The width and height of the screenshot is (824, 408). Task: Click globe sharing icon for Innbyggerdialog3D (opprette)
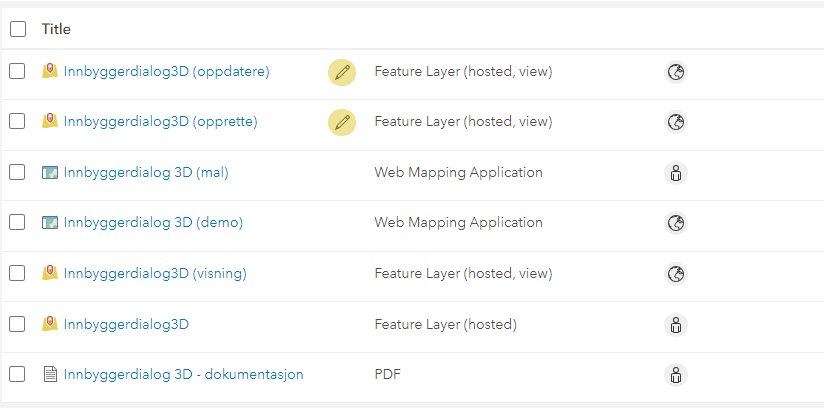pos(676,123)
